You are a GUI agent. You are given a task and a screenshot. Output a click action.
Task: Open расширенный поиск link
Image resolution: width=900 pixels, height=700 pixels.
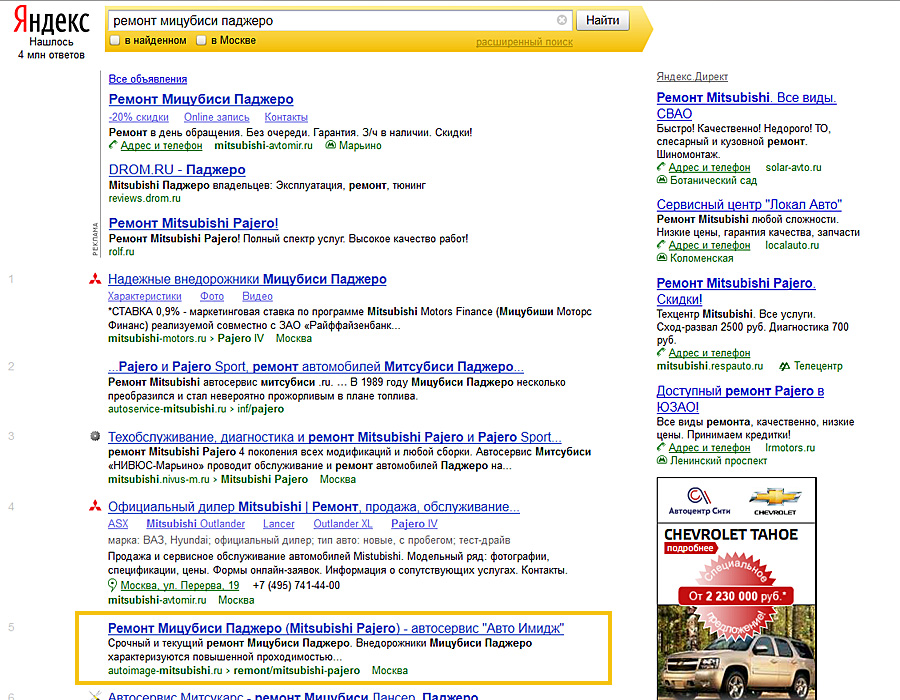(x=524, y=42)
